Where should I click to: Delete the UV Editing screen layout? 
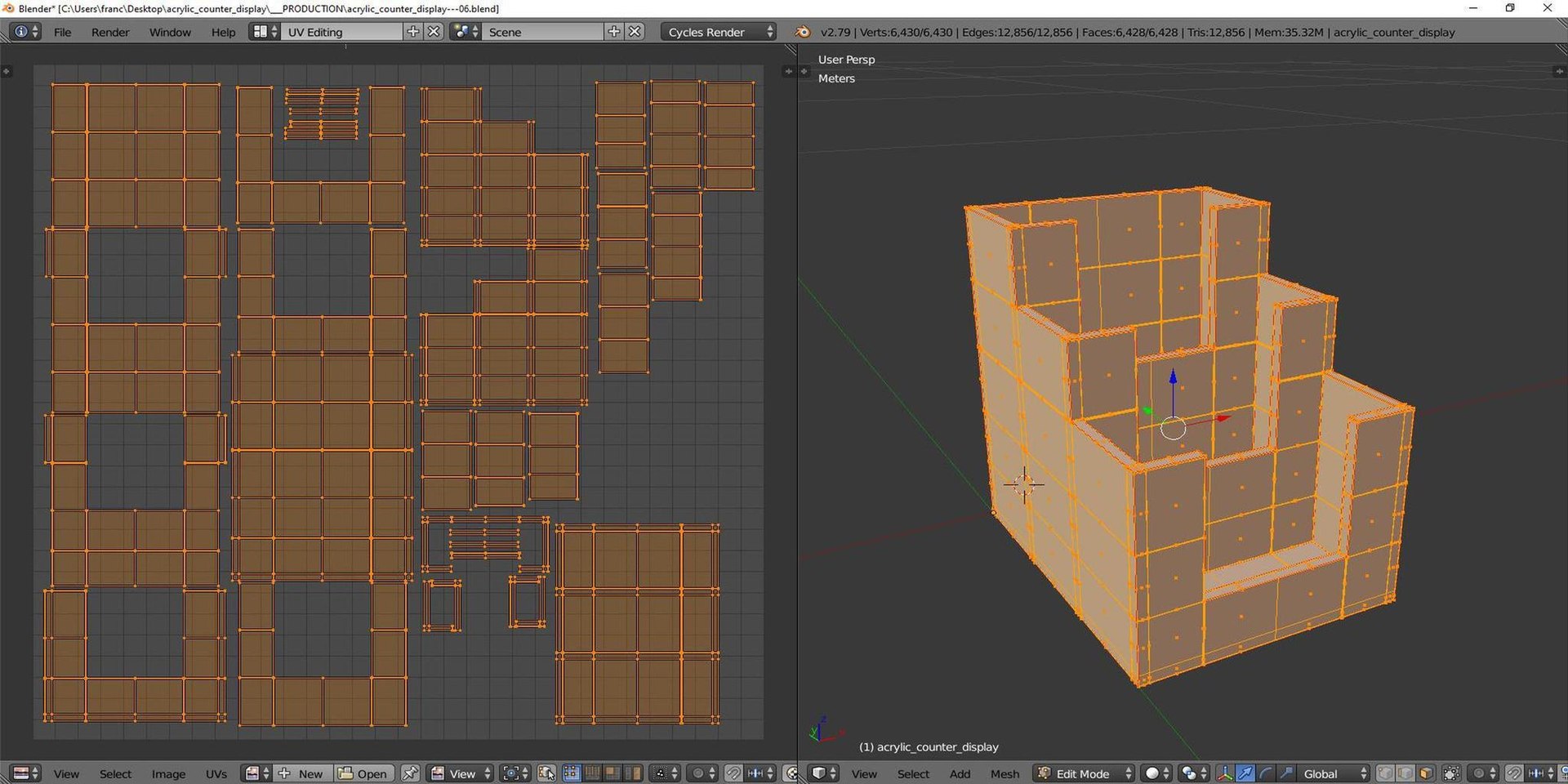434,32
